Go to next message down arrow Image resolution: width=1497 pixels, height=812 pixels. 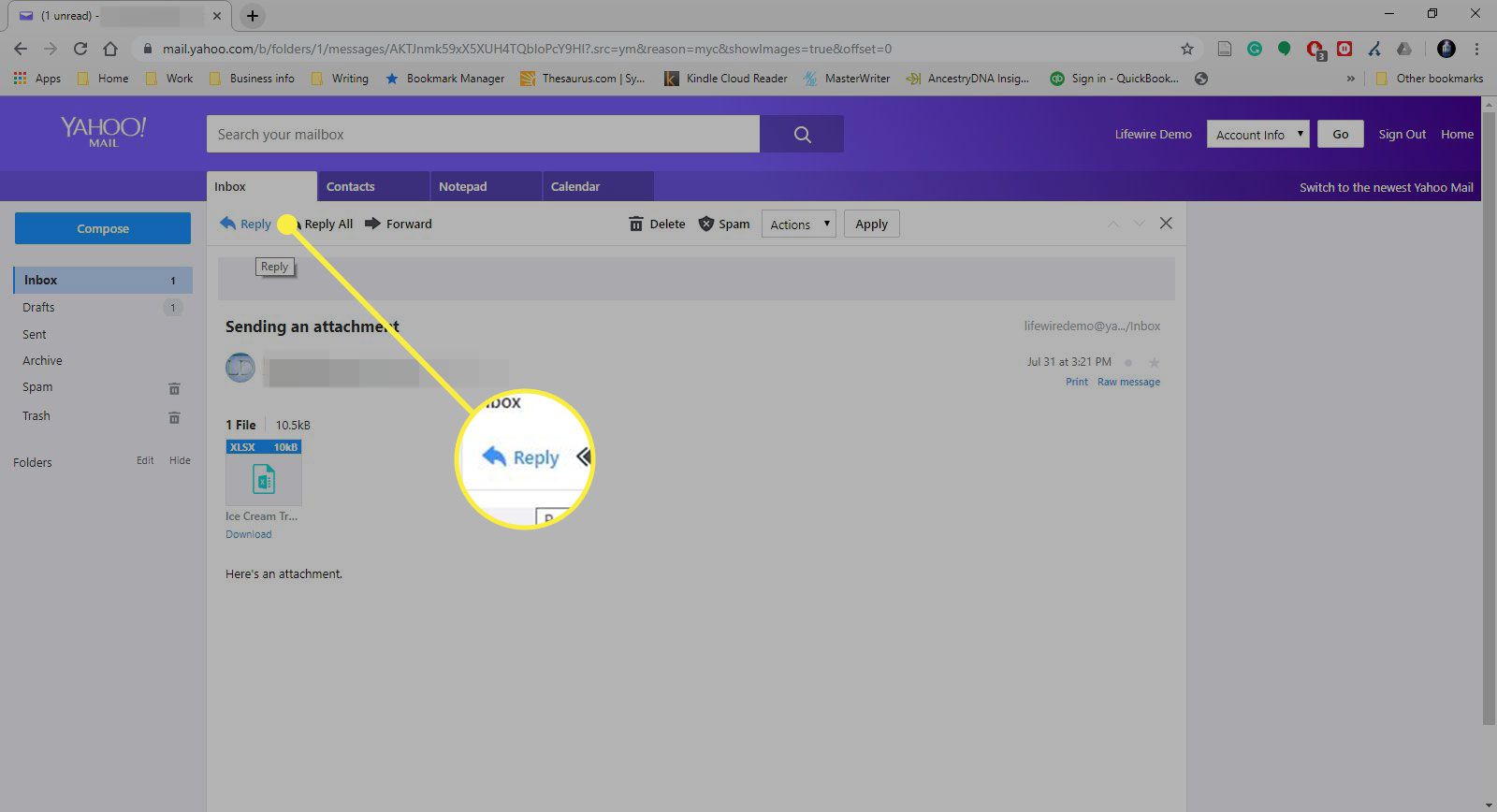pyautogui.click(x=1139, y=224)
